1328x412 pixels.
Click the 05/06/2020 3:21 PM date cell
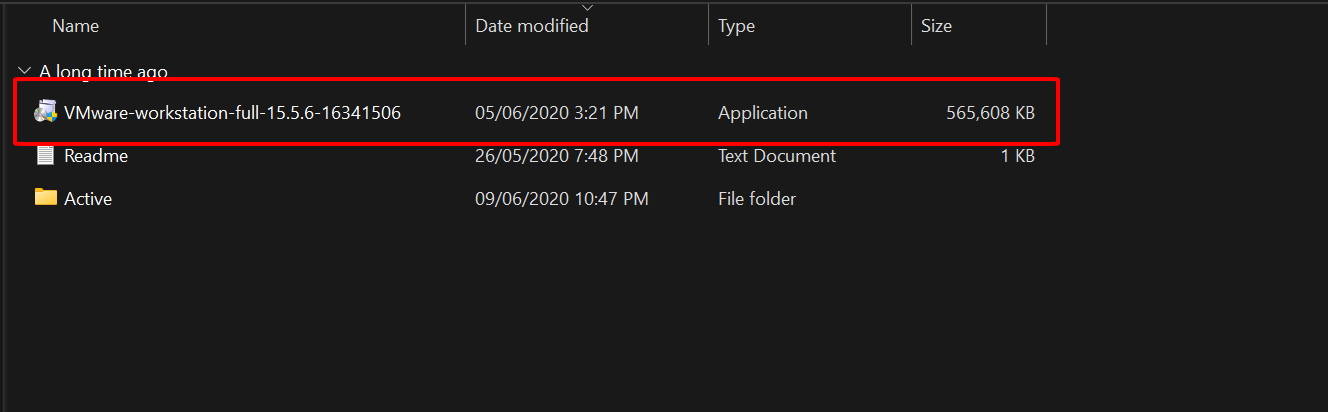556,113
